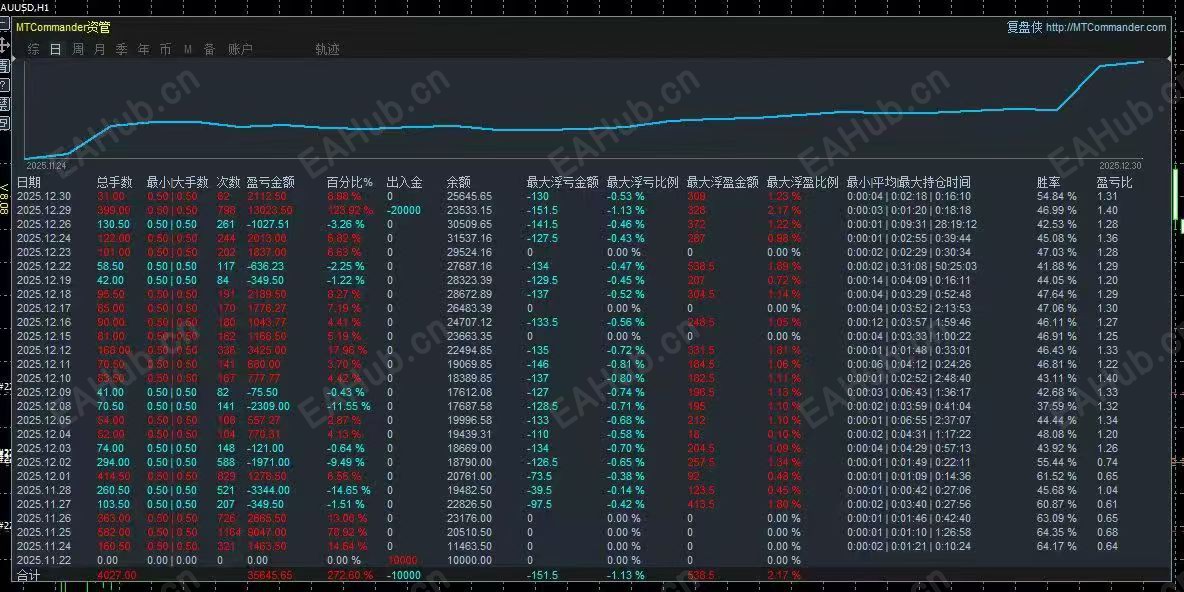Click the profit value 9047.00

[x=268, y=532]
